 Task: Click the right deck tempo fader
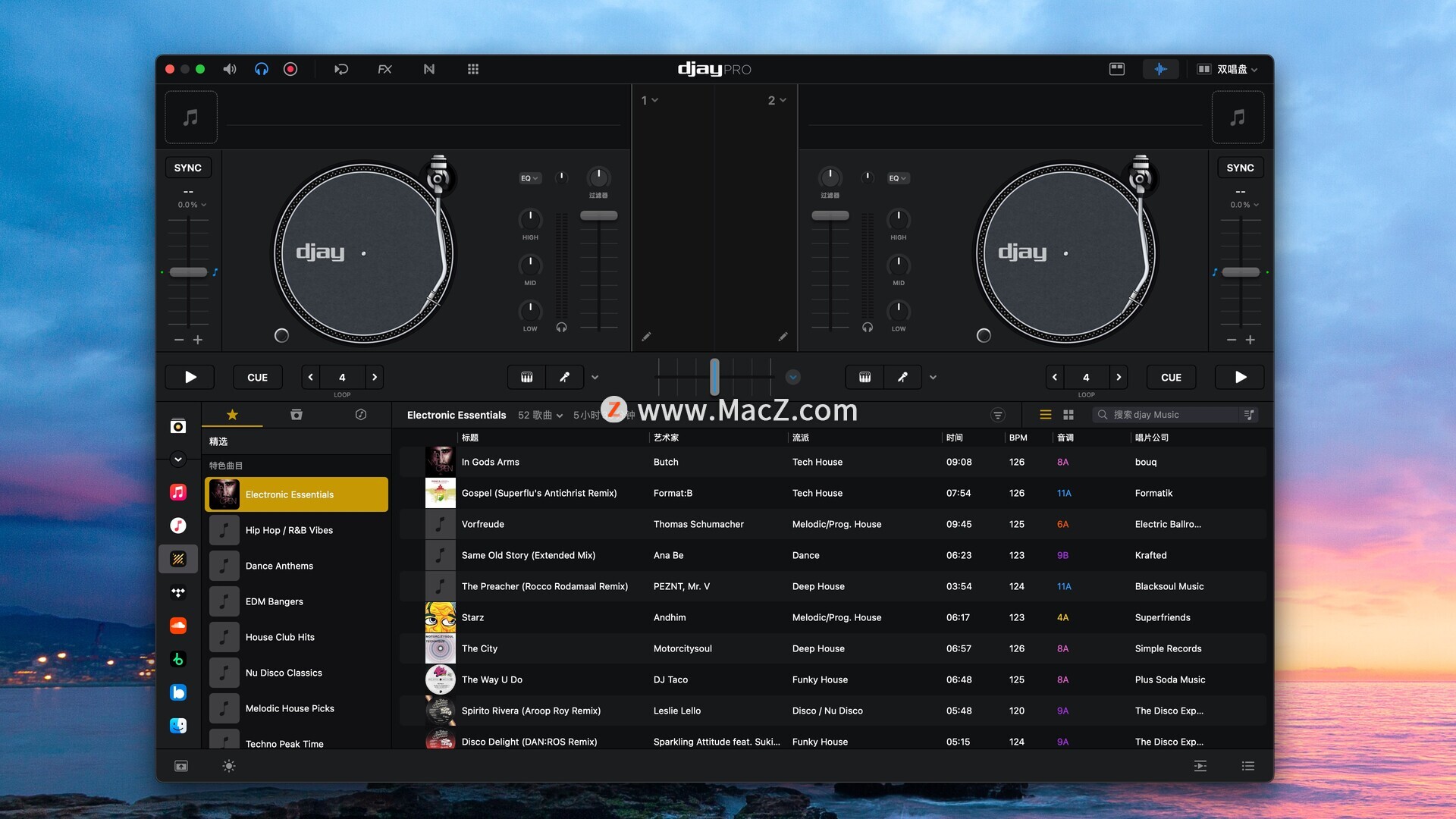point(1241,272)
